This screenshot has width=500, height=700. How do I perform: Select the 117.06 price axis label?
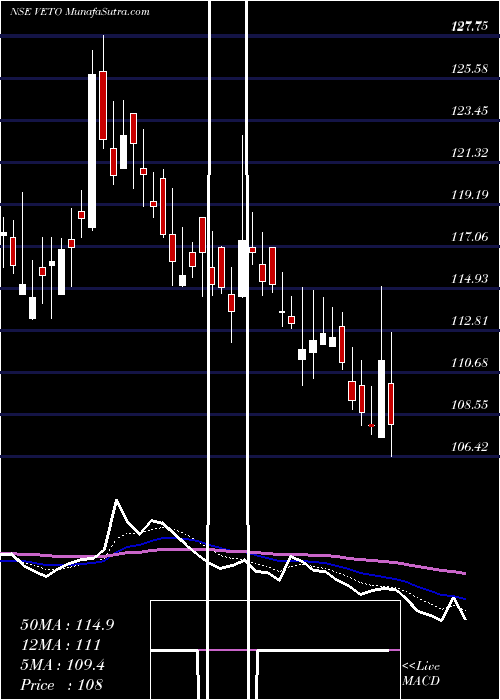pyautogui.click(x=470, y=237)
